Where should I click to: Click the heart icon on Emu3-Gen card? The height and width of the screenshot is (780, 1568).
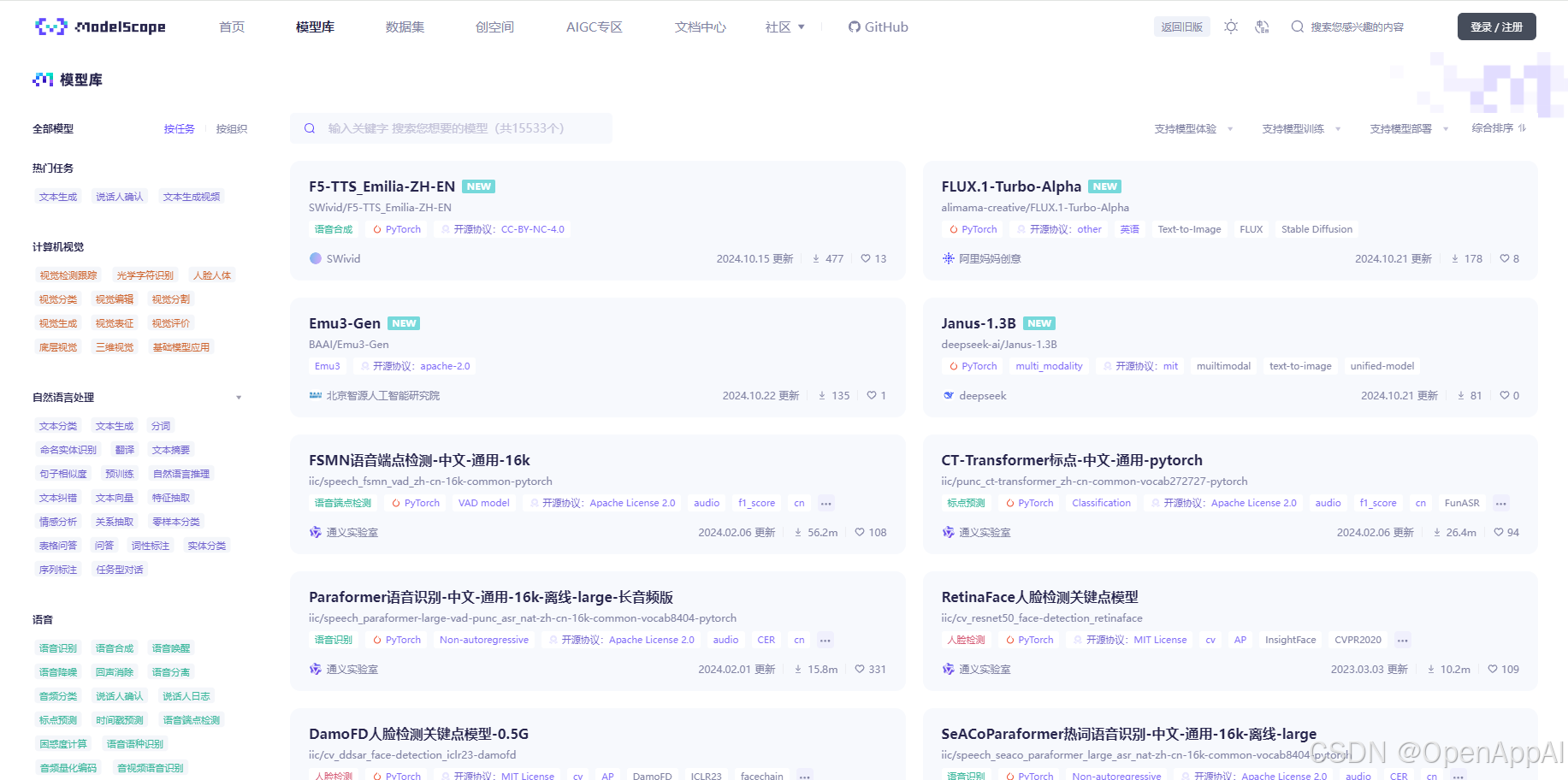872,395
